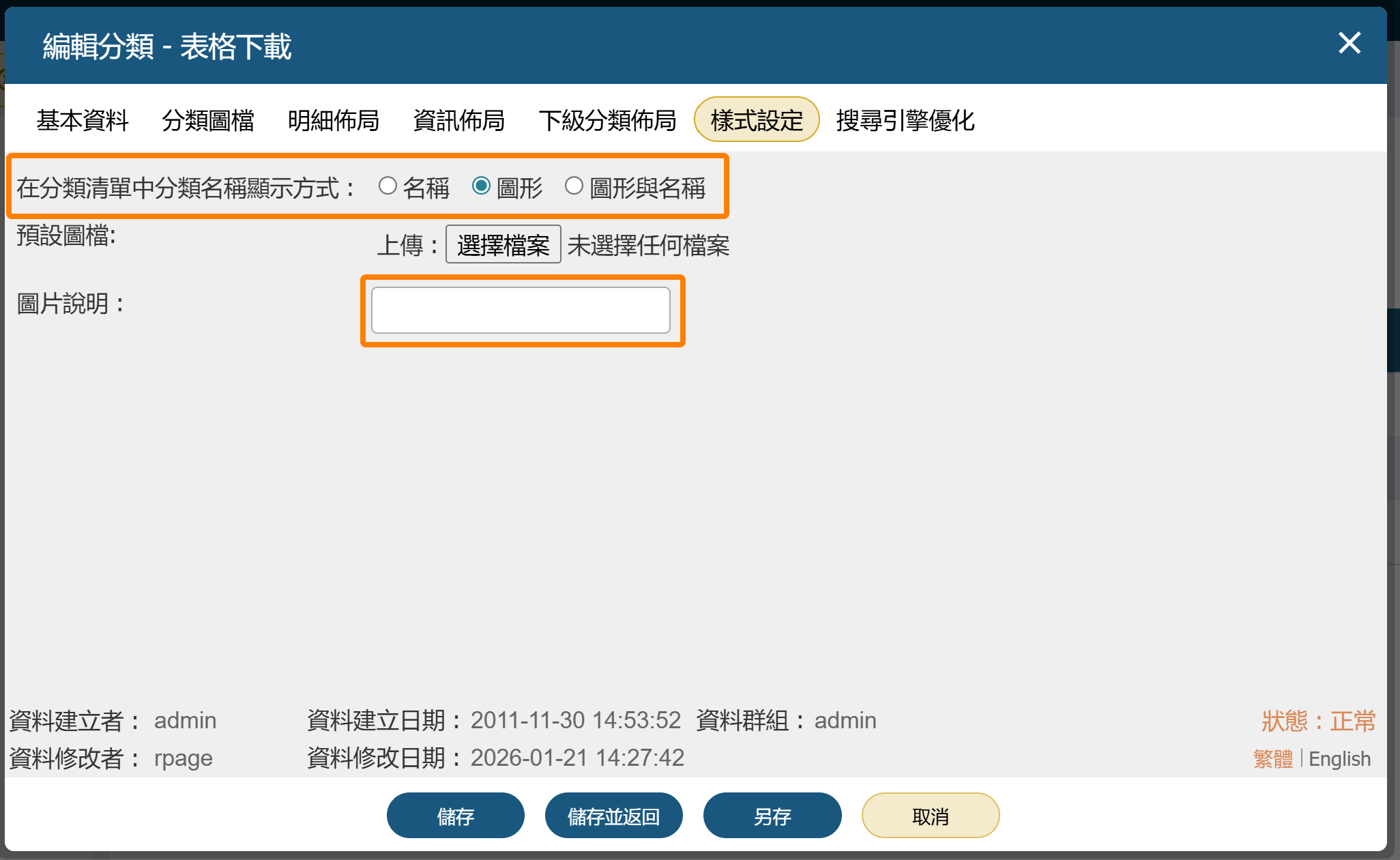Click inside the 圖片說明 text field
Viewport: 1400px width, 860px height.
coord(521,310)
